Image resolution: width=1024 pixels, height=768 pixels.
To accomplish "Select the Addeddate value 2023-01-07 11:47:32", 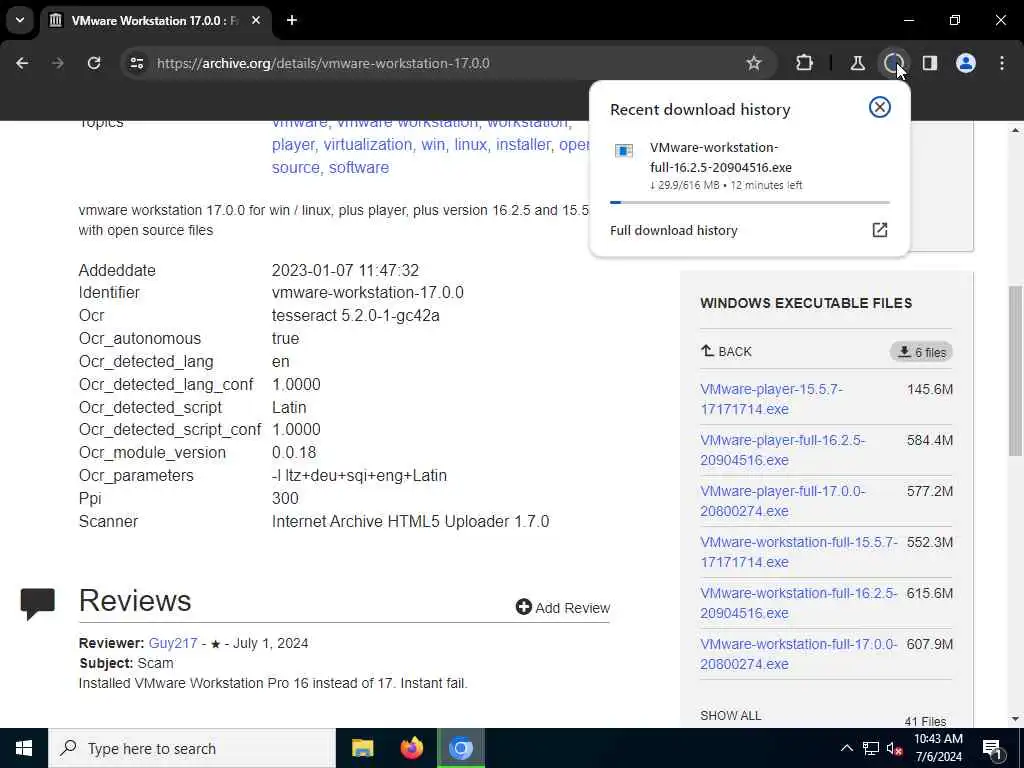I will (345, 270).
